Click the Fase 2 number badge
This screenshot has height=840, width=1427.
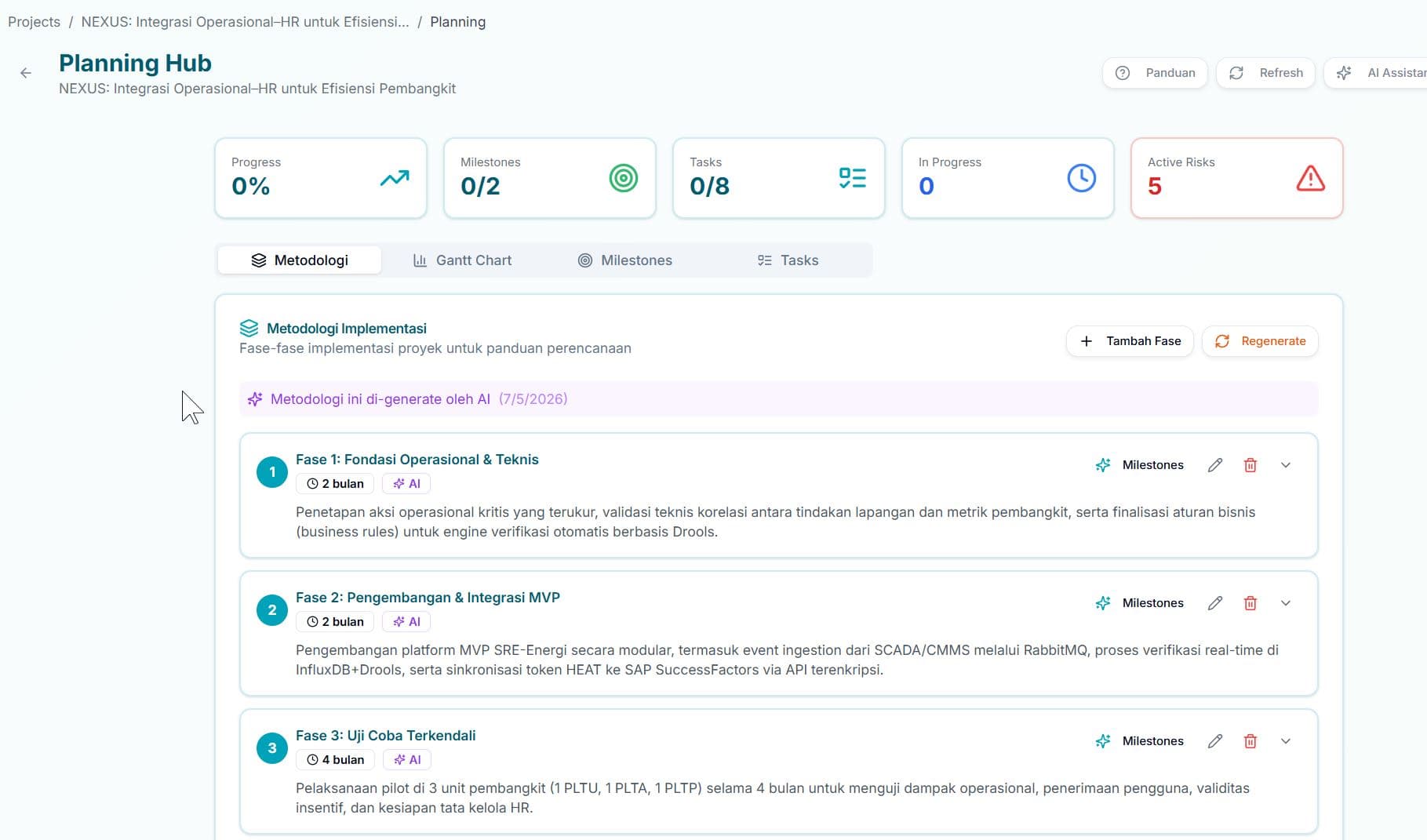[272, 610]
